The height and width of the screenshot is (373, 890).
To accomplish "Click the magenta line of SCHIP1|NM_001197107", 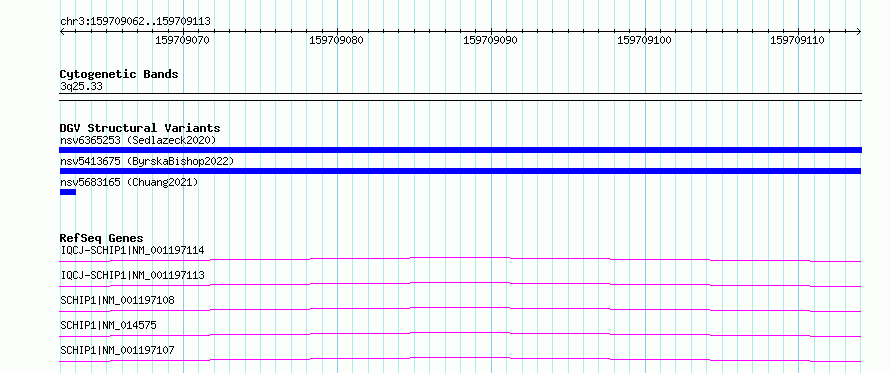I will pos(460,359).
